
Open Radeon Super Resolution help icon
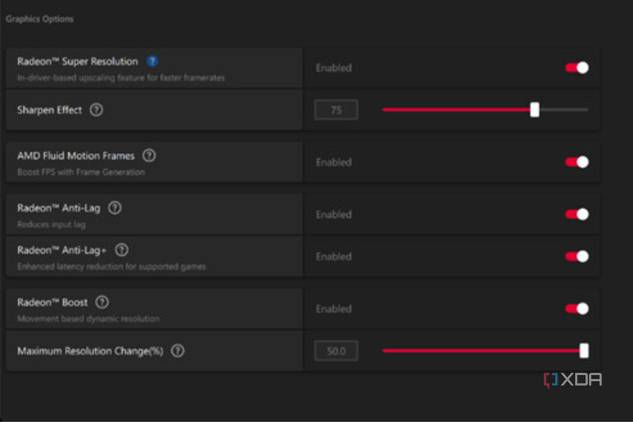pos(152,61)
